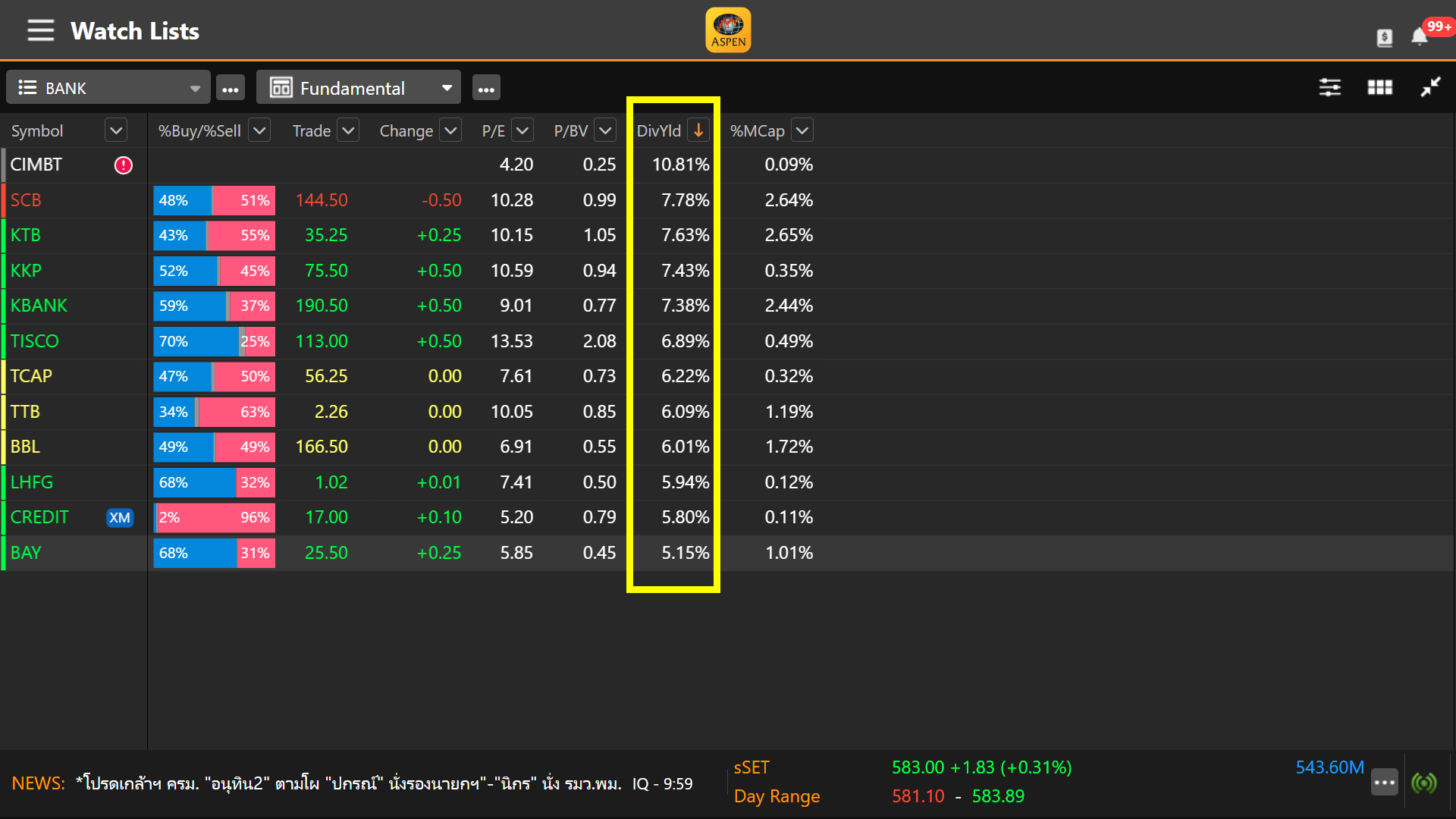Screen dimensions: 1456x819
Task: Open more options beside BANK list
Action: 231,89
